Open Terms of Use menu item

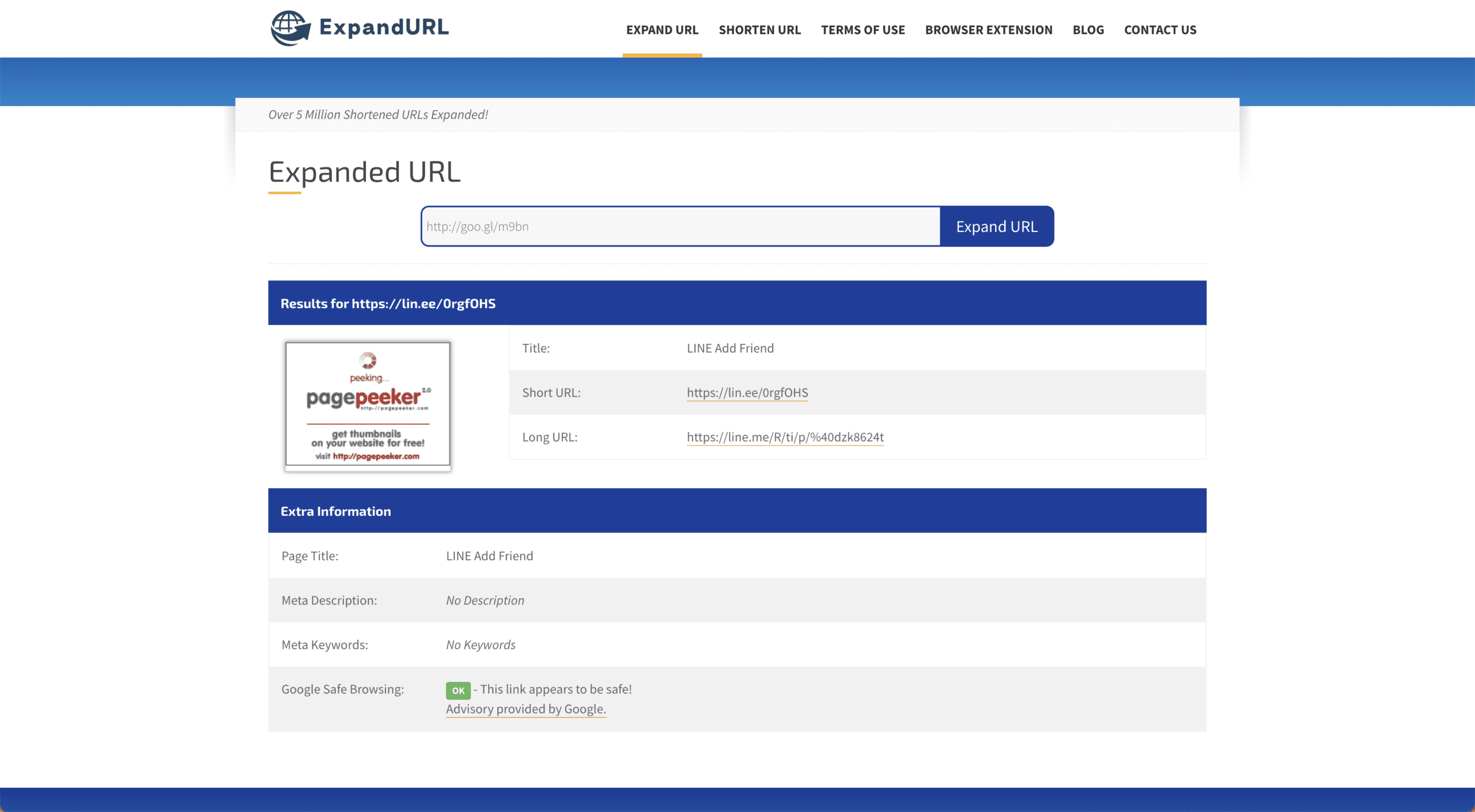(x=863, y=30)
